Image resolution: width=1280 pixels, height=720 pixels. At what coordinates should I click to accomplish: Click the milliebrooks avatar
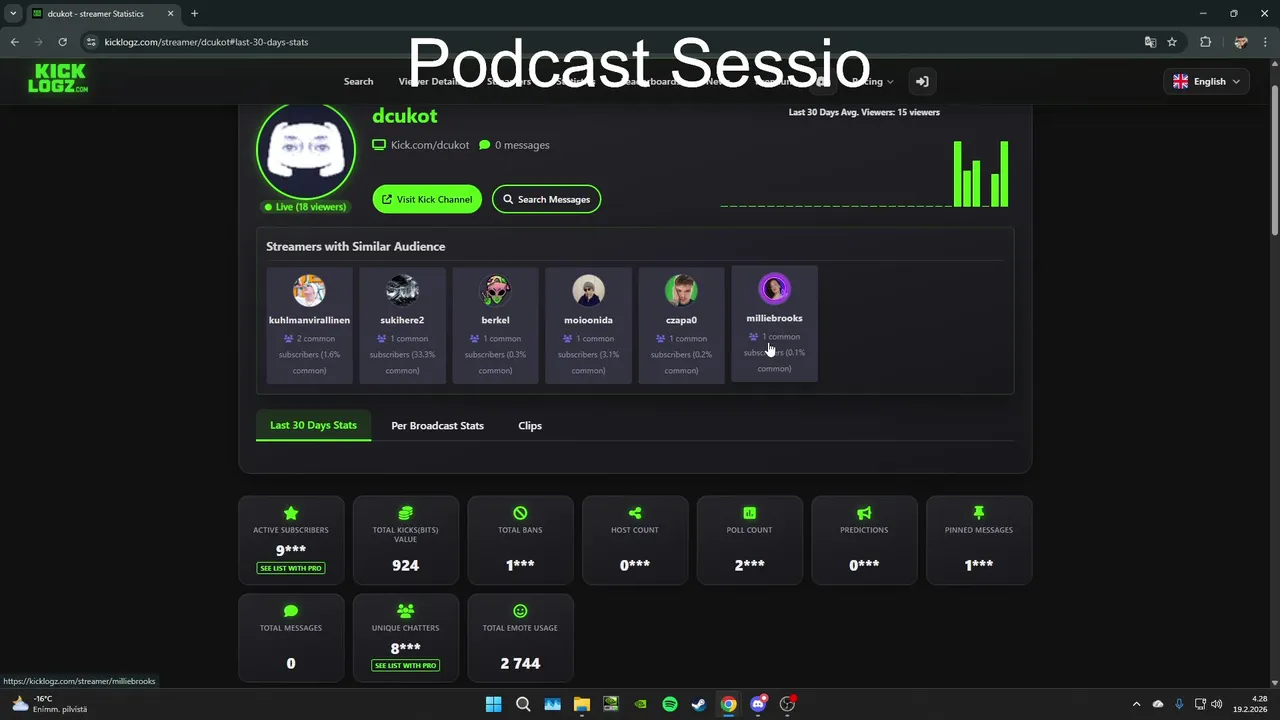pos(774,288)
